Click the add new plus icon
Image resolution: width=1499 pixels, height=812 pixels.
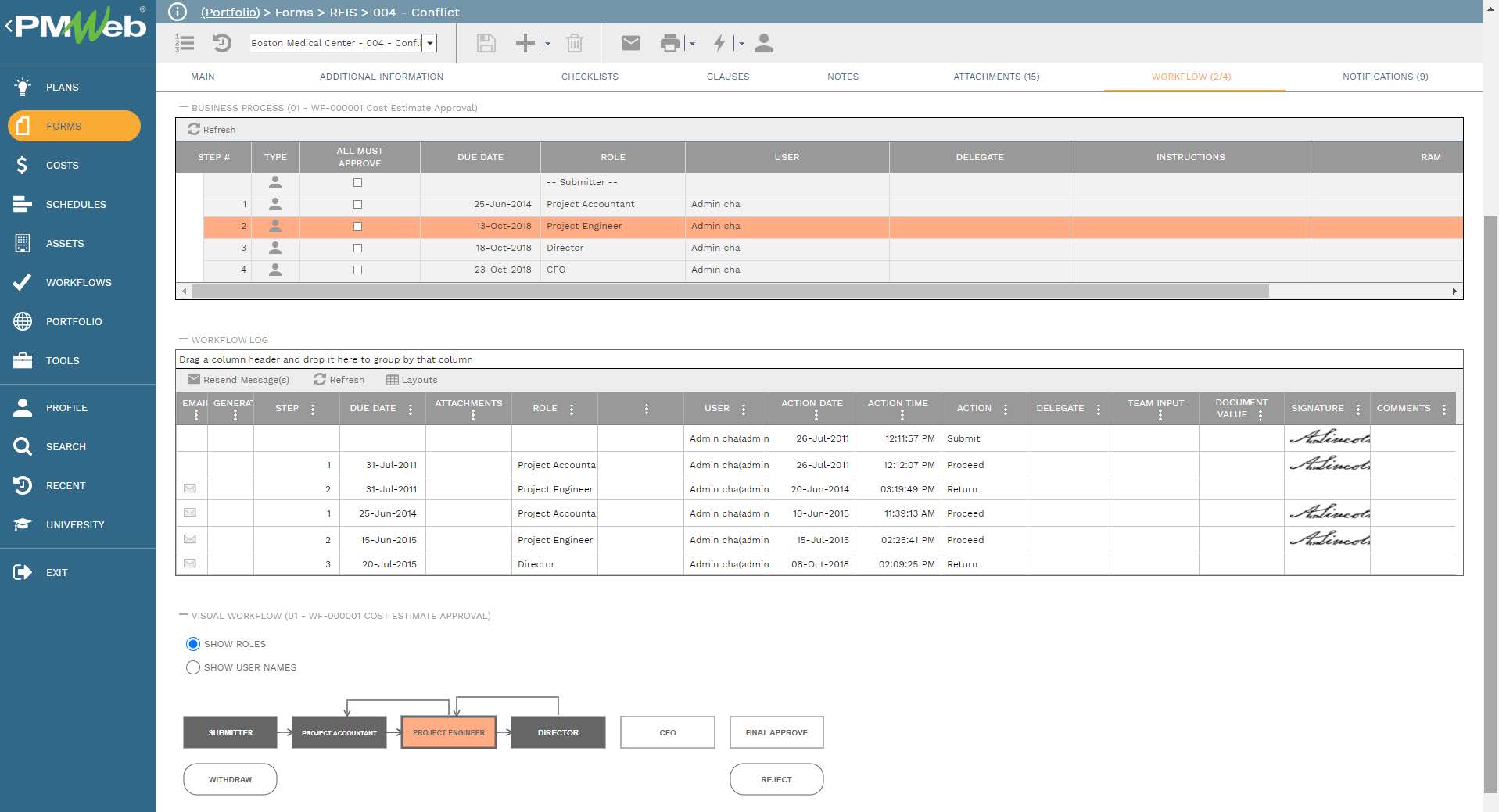[525, 43]
